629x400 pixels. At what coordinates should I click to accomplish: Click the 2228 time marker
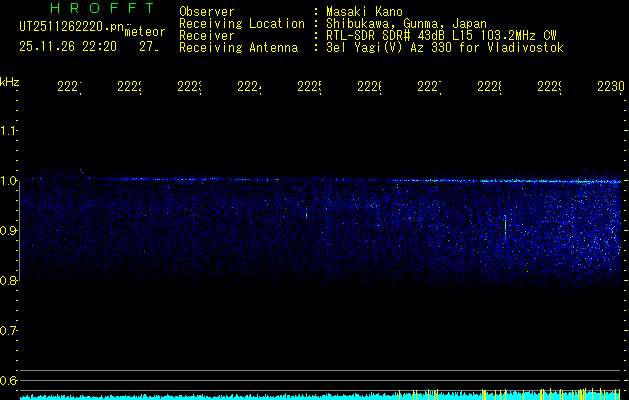[489, 86]
